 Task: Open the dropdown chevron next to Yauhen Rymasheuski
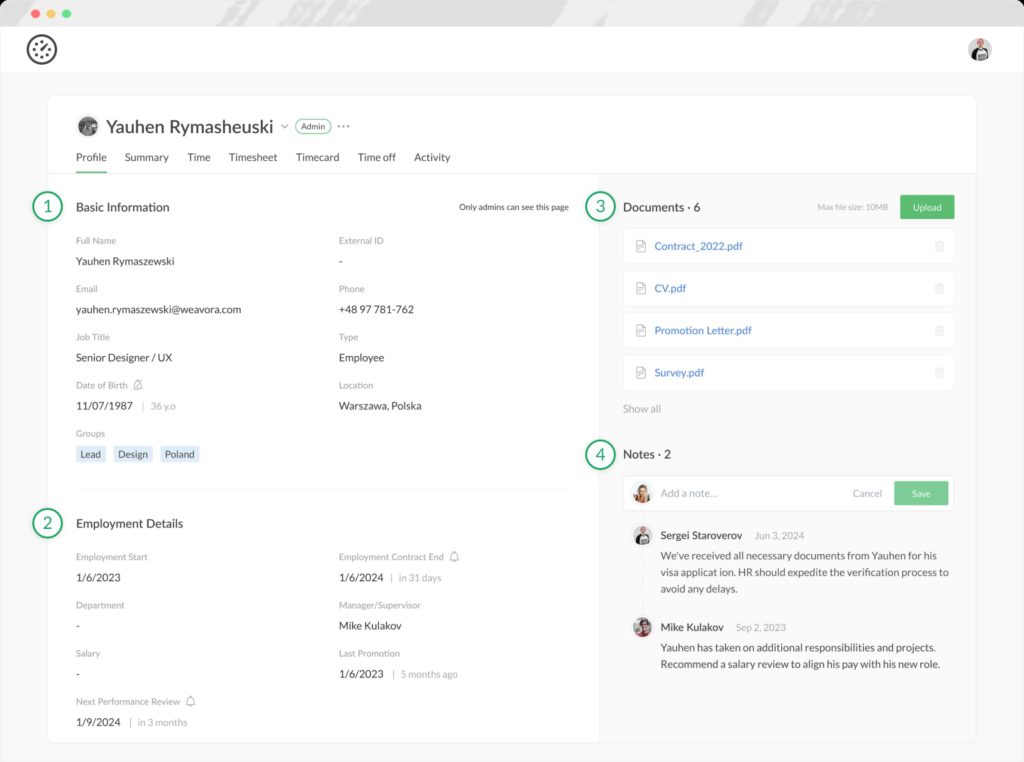point(285,126)
